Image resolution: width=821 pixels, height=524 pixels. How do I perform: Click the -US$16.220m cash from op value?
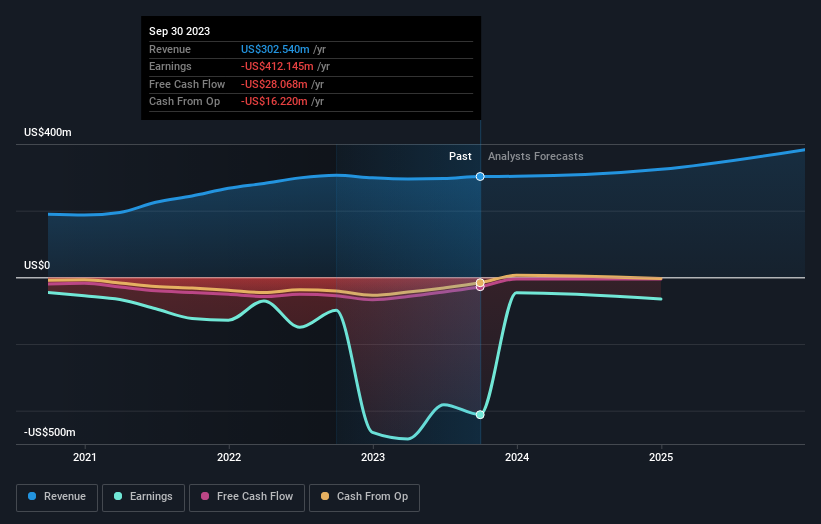[x=274, y=102]
